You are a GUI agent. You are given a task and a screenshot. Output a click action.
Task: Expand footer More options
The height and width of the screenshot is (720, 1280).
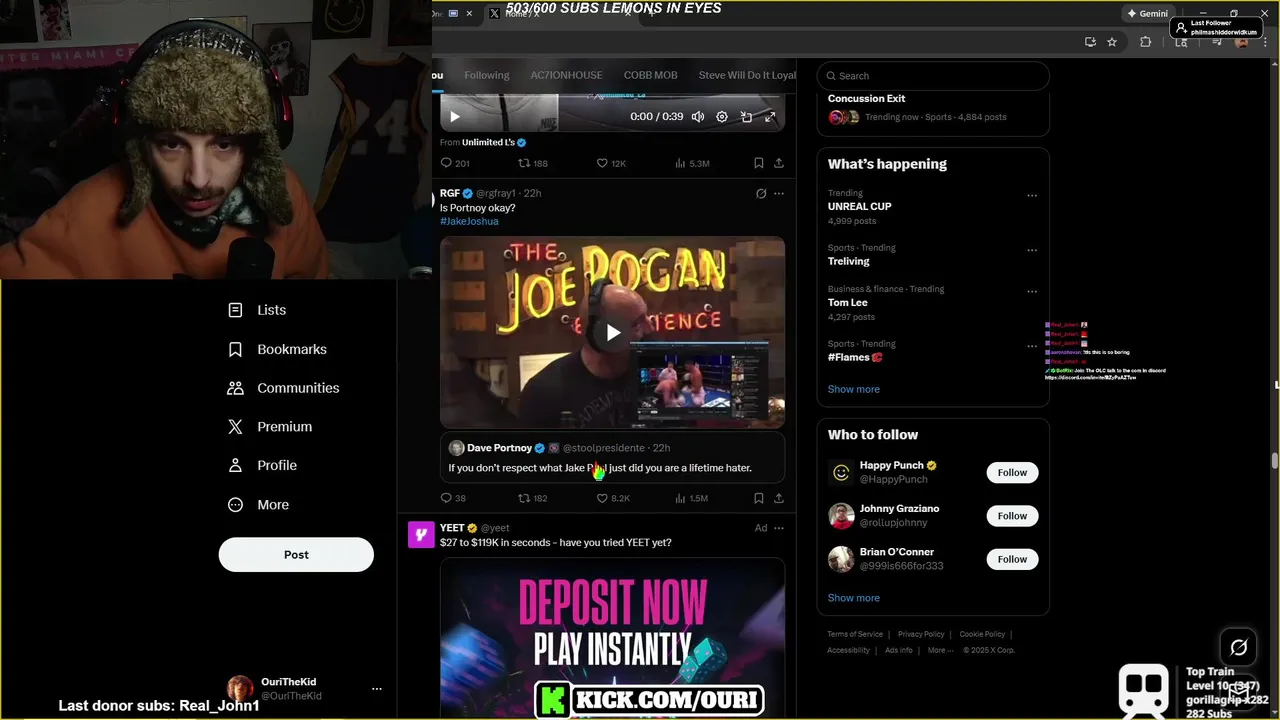point(939,650)
